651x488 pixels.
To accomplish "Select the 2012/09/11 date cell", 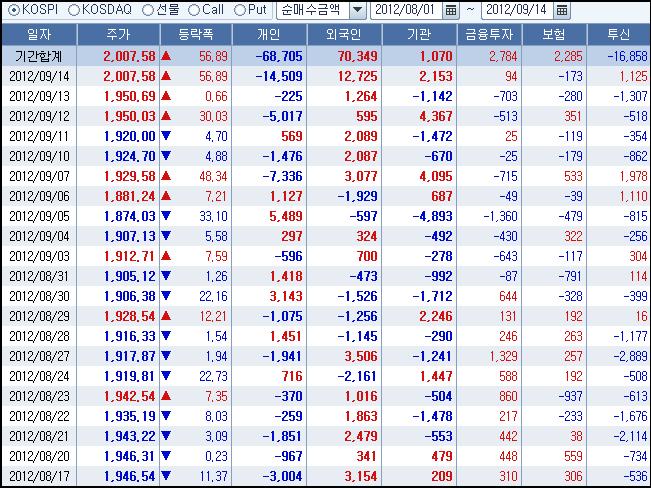I will tap(39, 136).
